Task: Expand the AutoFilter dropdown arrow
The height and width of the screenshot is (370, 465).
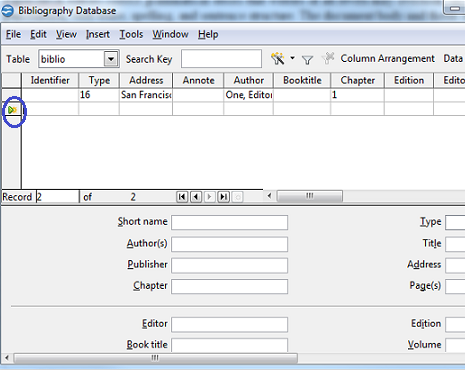Action: [292, 58]
